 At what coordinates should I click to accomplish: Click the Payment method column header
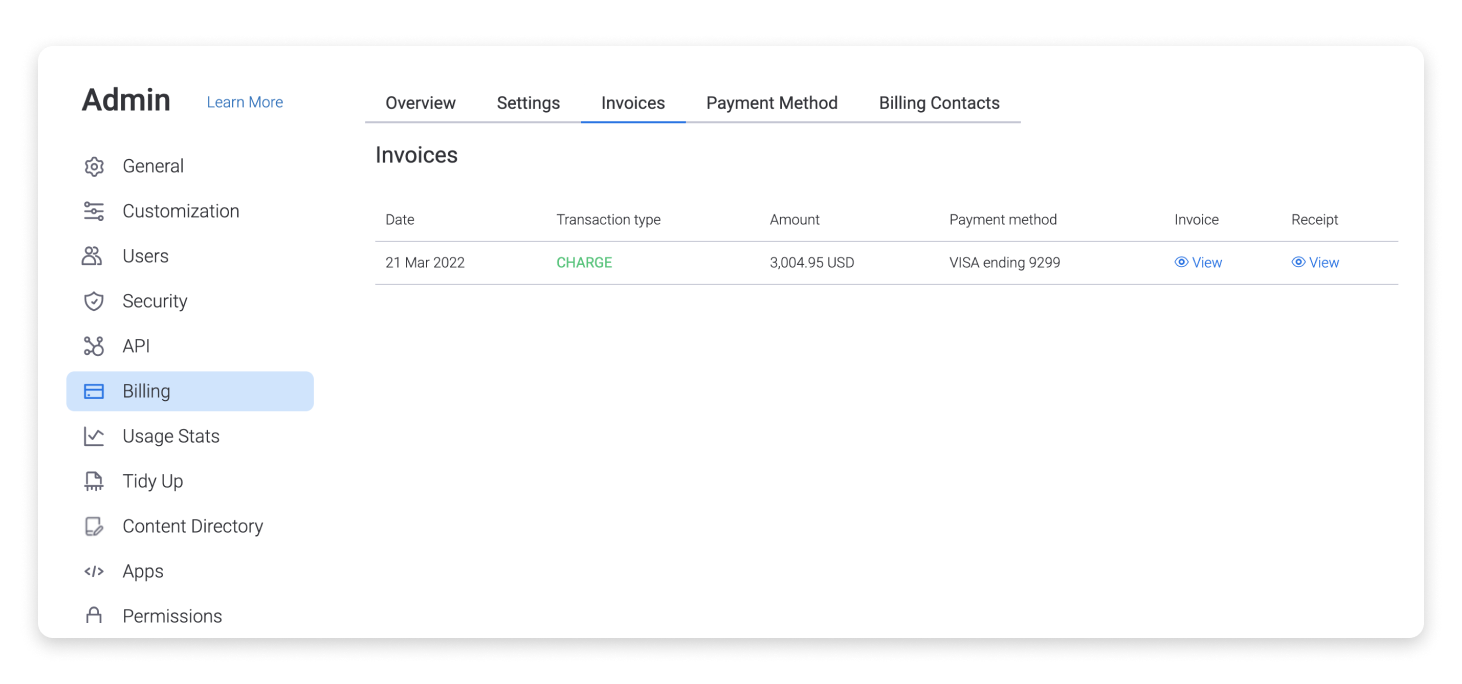point(1003,219)
